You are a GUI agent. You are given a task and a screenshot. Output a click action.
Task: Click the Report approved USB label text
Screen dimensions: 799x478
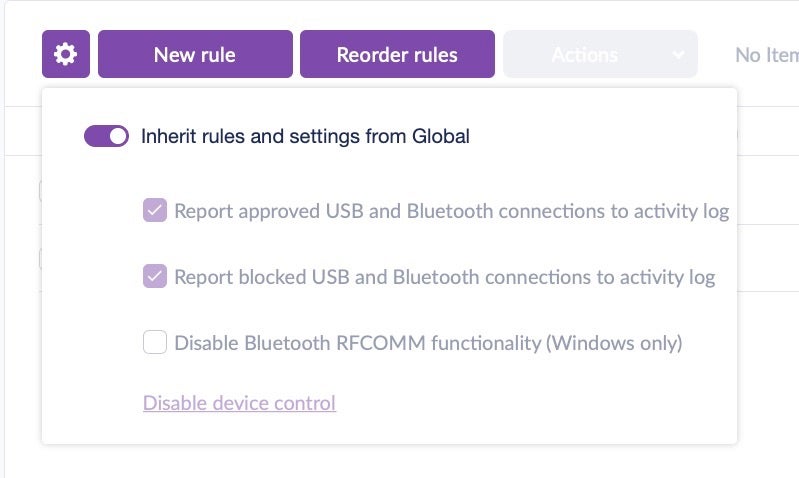tap(451, 211)
